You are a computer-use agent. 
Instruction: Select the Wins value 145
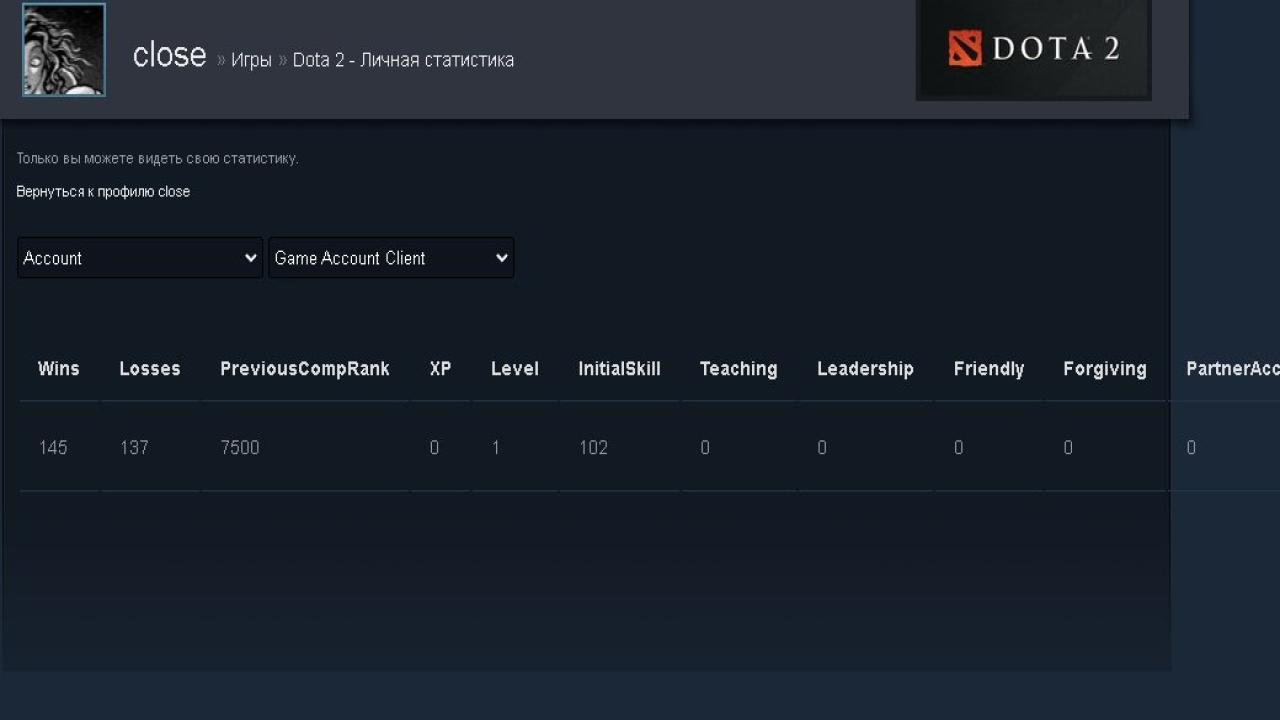53,448
